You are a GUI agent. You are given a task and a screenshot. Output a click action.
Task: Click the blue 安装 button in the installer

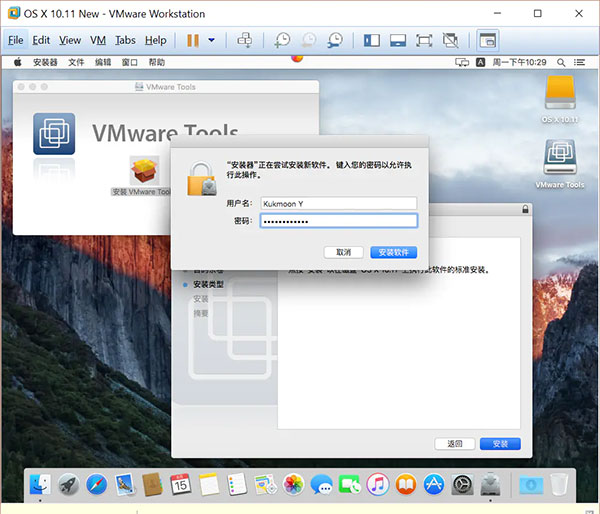tap(500, 444)
